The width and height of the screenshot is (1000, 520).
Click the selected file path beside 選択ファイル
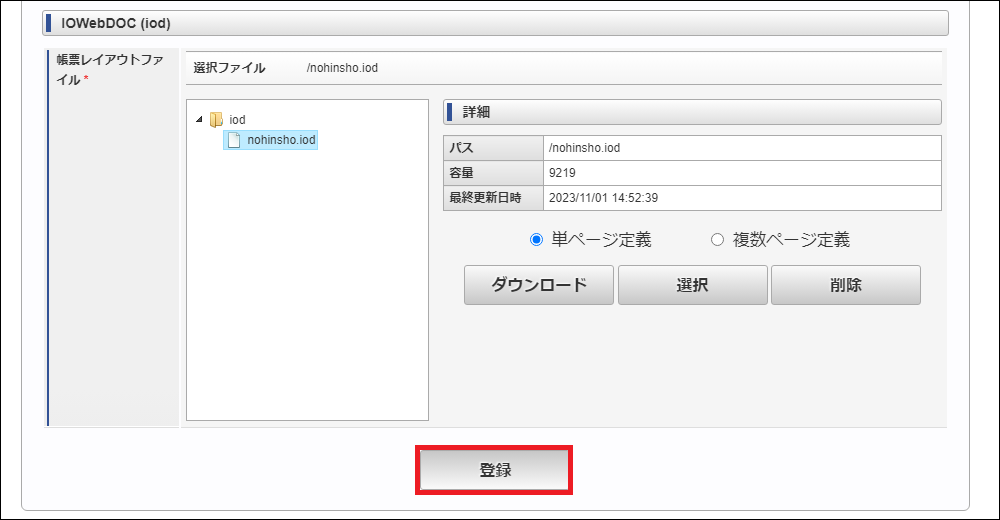pyautogui.click(x=342, y=68)
